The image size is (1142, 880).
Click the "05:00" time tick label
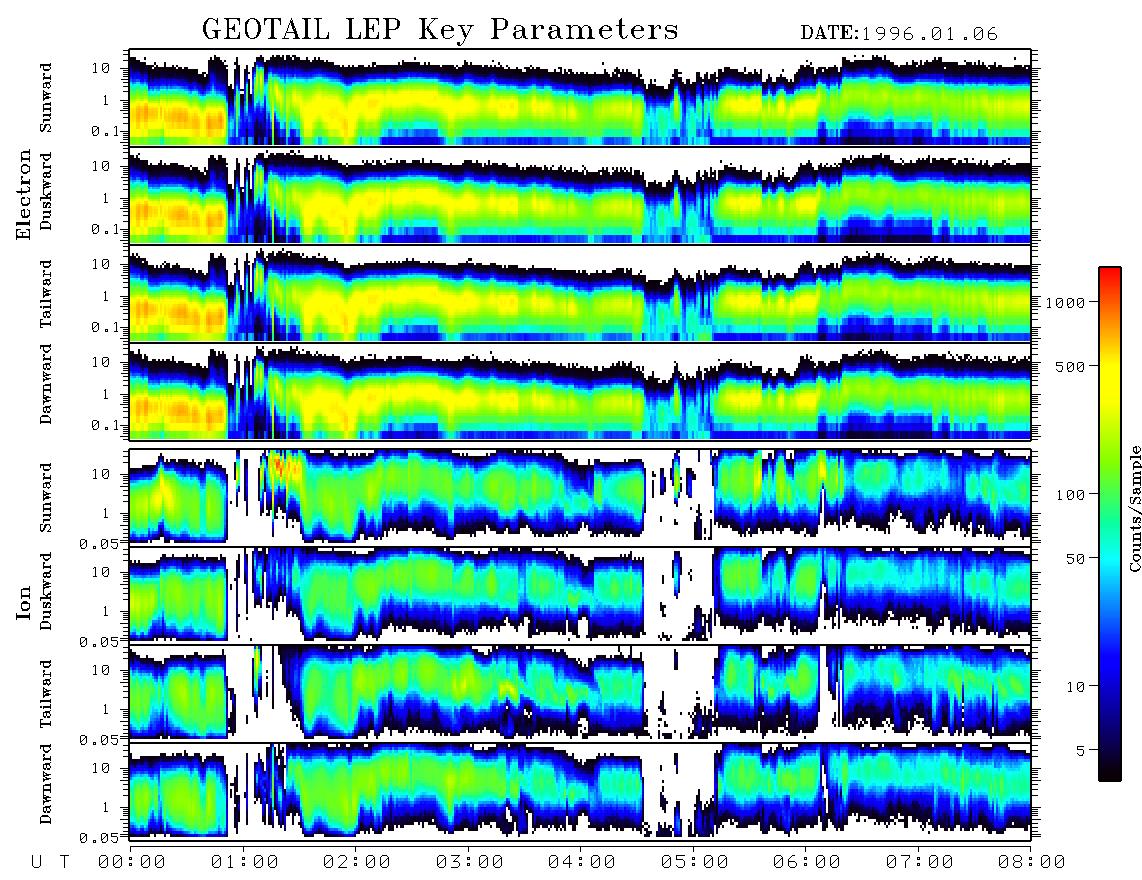point(694,862)
